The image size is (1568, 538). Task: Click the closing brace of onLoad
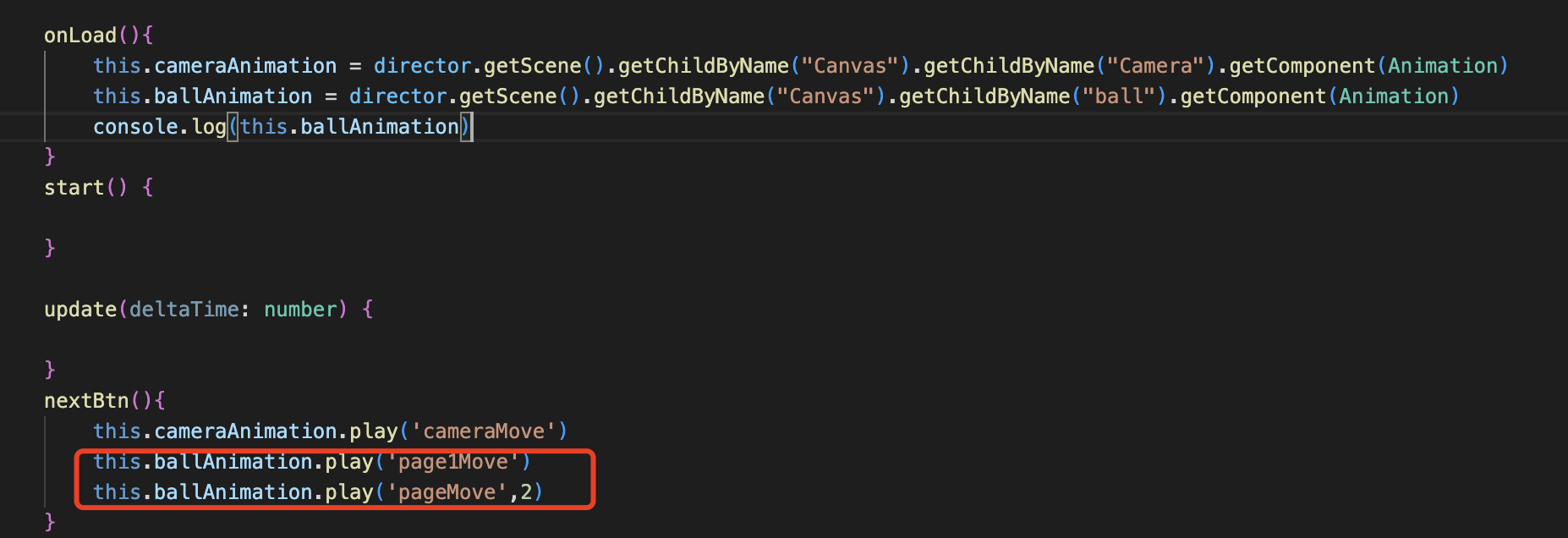pyautogui.click(x=50, y=157)
